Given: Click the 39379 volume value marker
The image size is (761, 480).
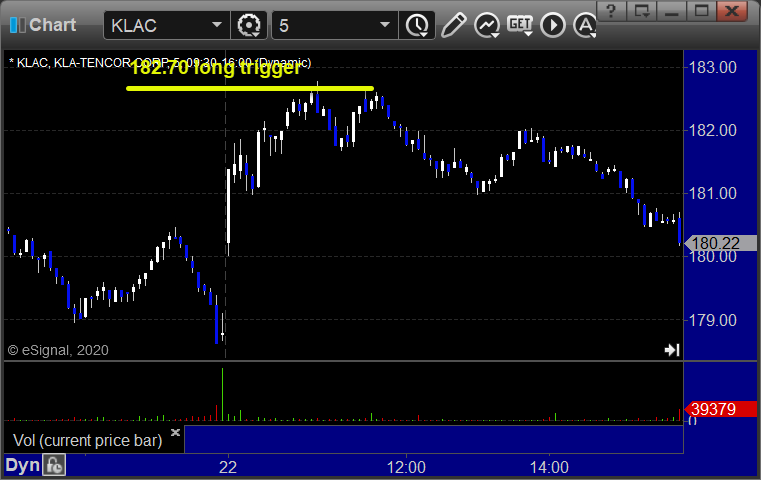Looking at the screenshot, I should pyautogui.click(x=720, y=409).
